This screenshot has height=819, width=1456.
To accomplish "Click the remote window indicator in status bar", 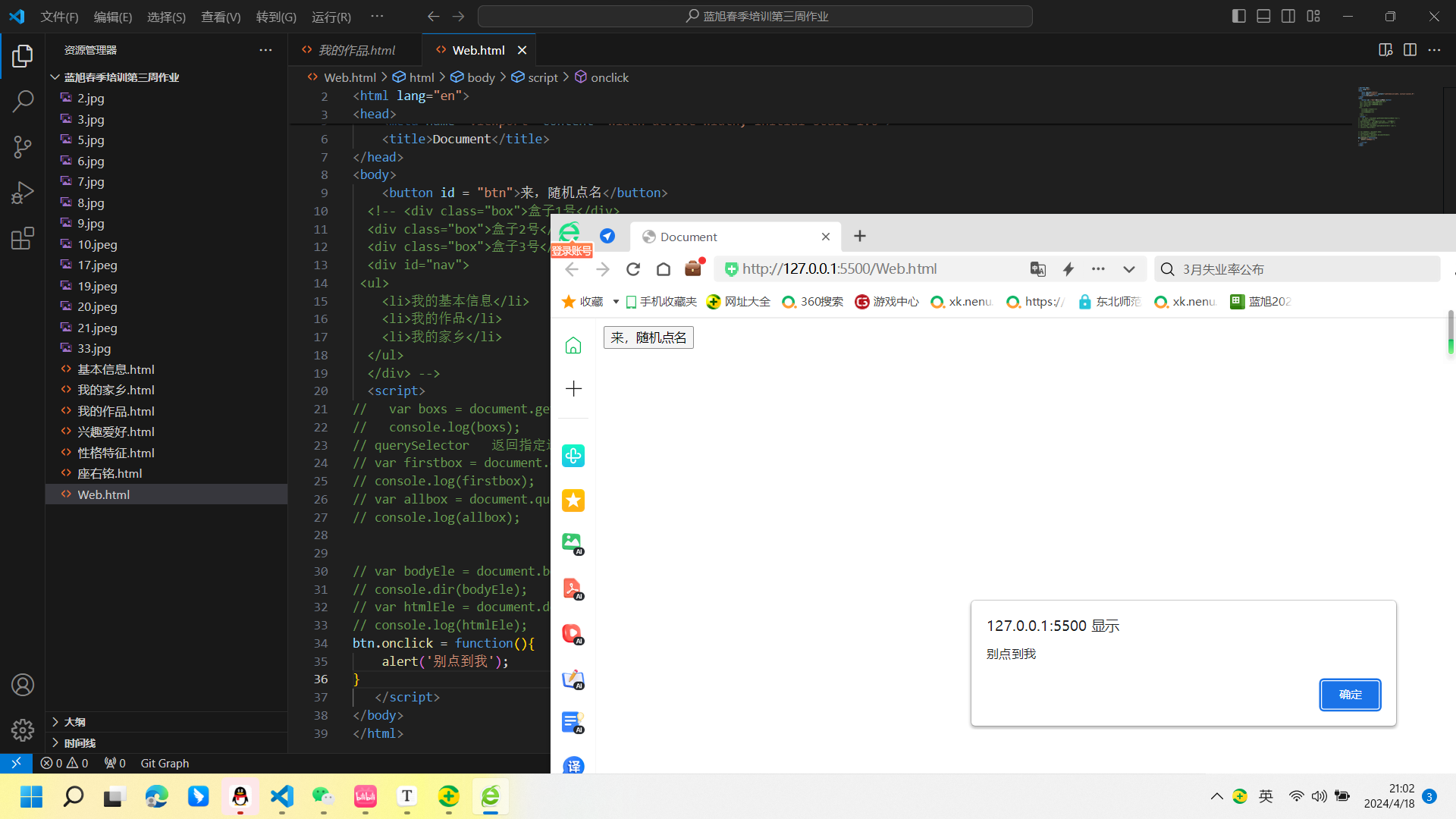I will click(x=16, y=763).
